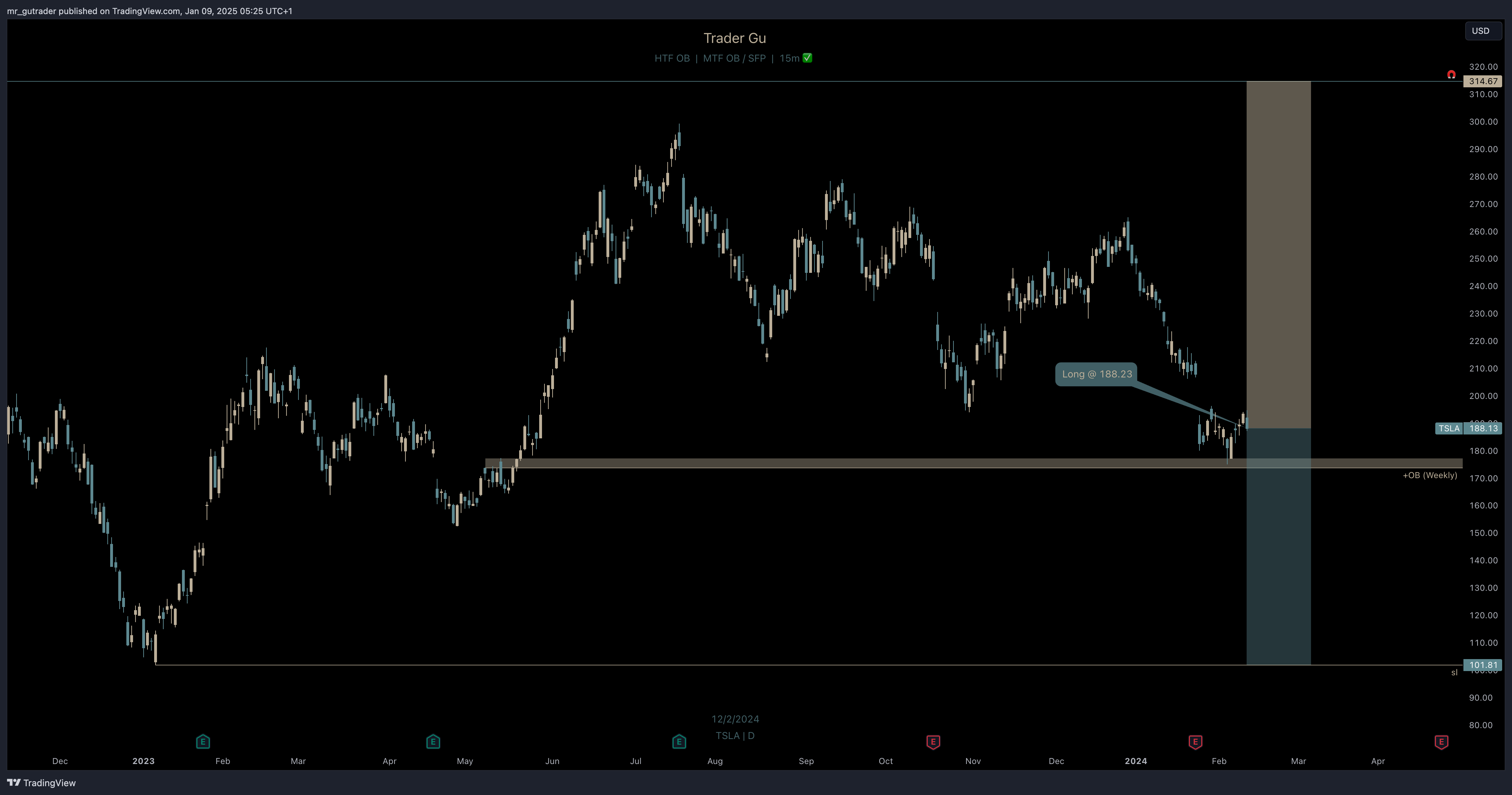1512x795 pixels.
Task: Select the green earnings marker in late July 2023
Action: coord(679,741)
